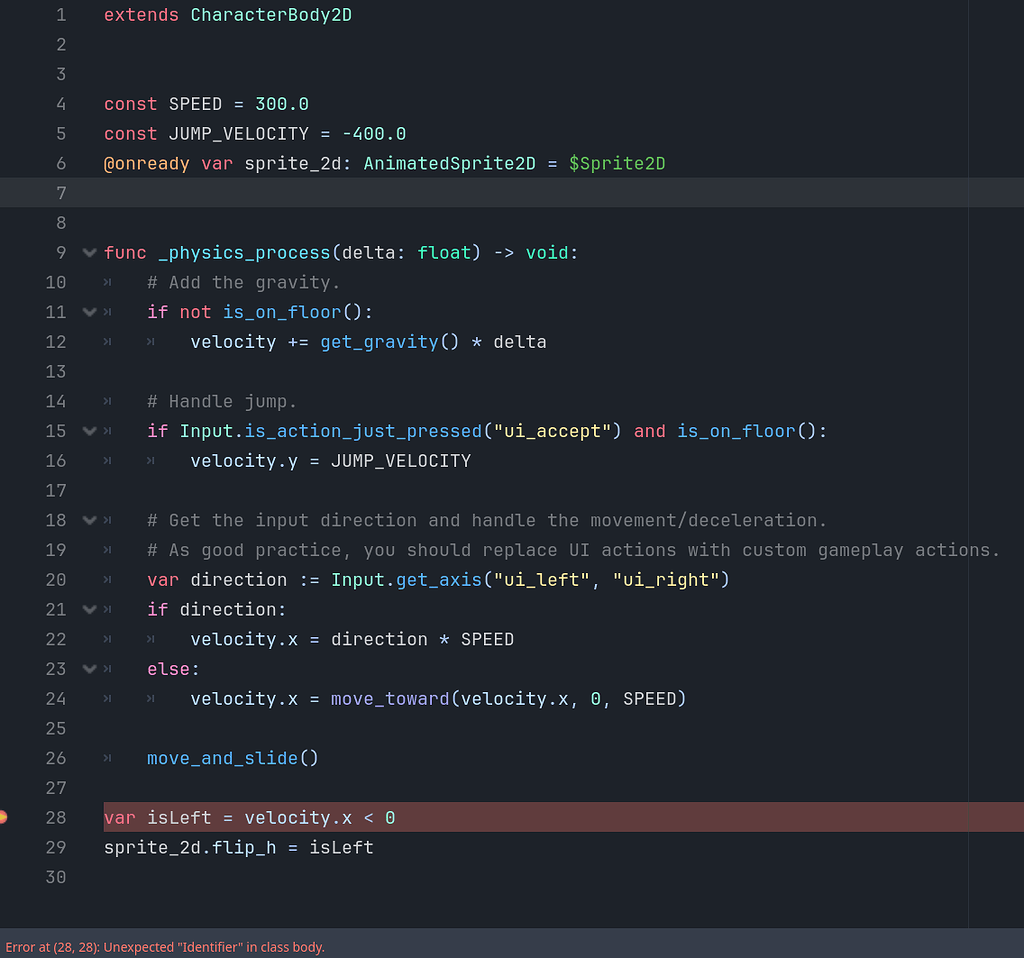Click the move_and_slide call on line 26

[223, 758]
